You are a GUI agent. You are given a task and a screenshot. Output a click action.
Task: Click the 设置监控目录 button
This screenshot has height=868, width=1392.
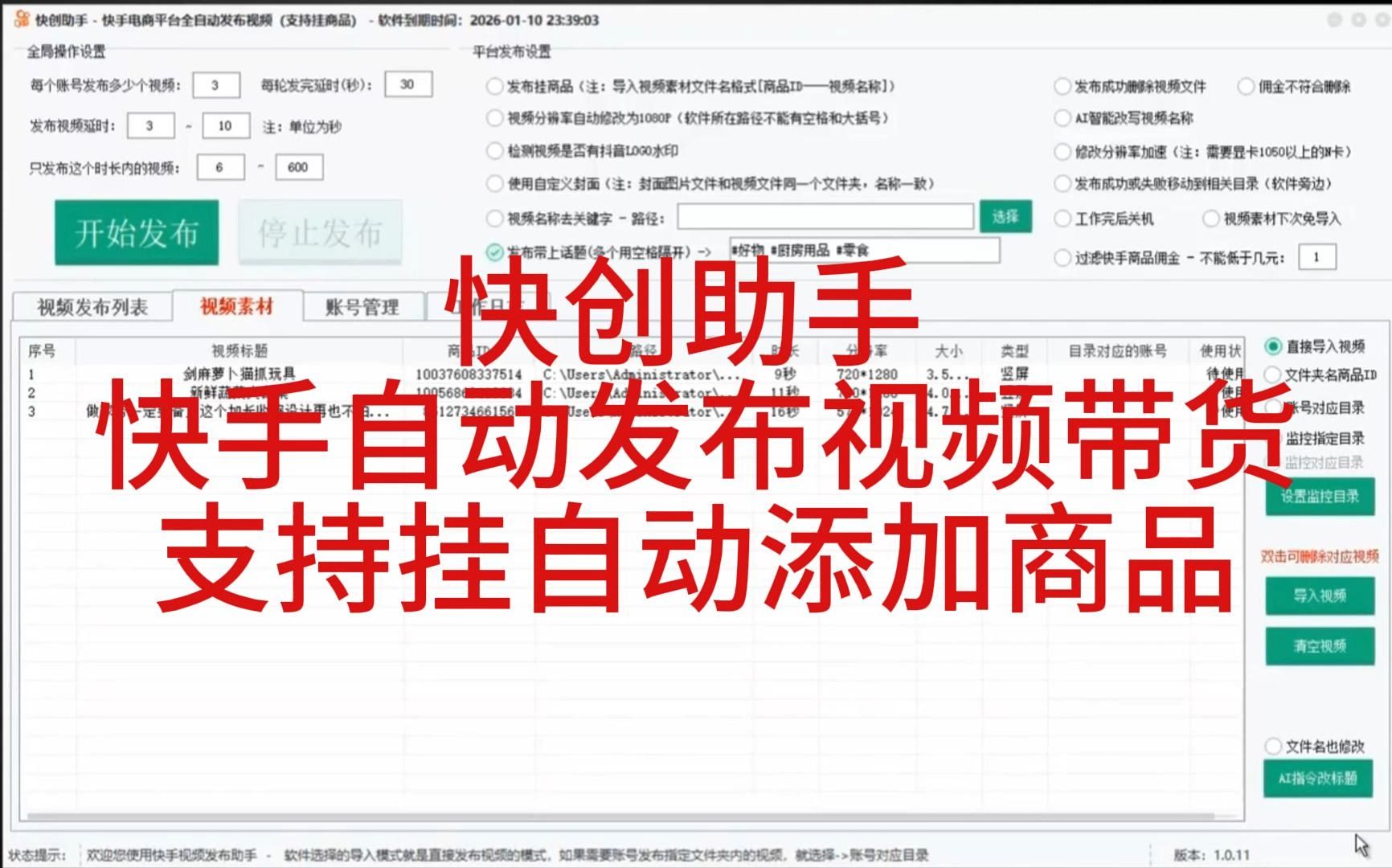point(1320,497)
